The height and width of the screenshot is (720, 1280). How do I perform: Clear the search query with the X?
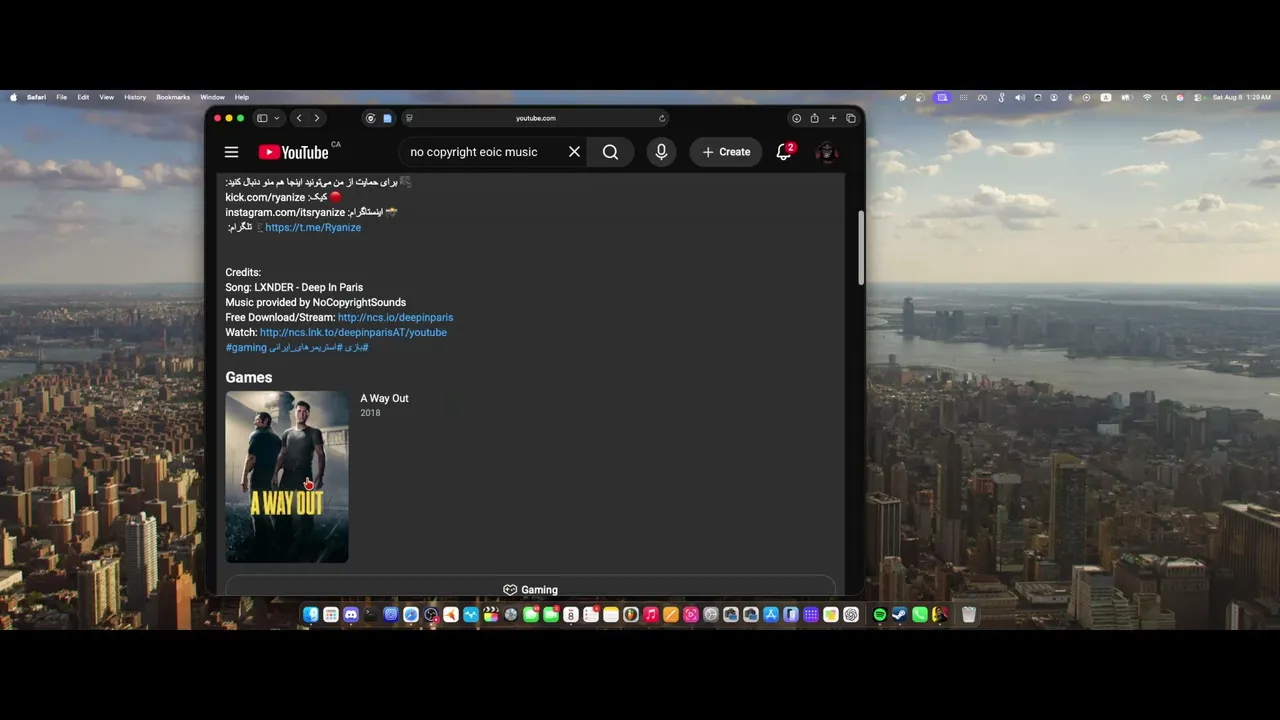[x=574, y=152]
